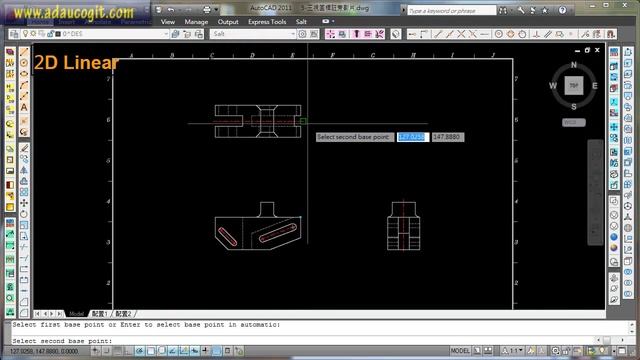Select the Circle draw tool
The image size is (640, 360).
(x=24, y=62)
